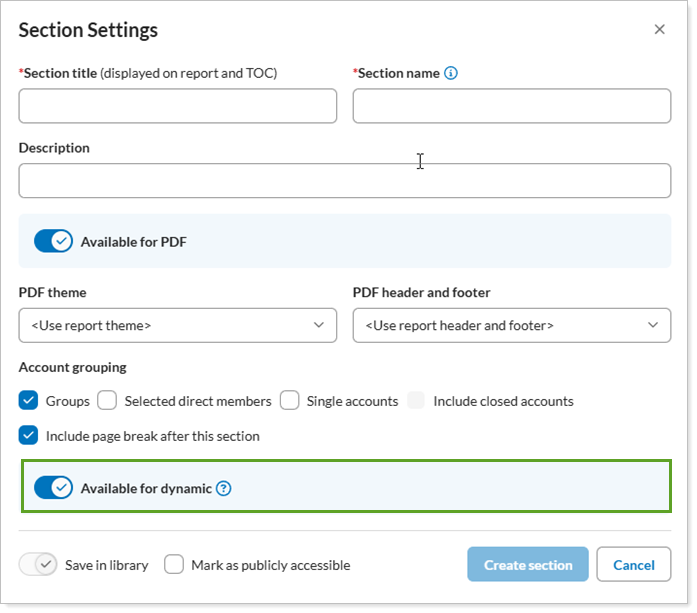Expand the PDF header and footer dropdown

pyautogui.click(x=511, y=325)
